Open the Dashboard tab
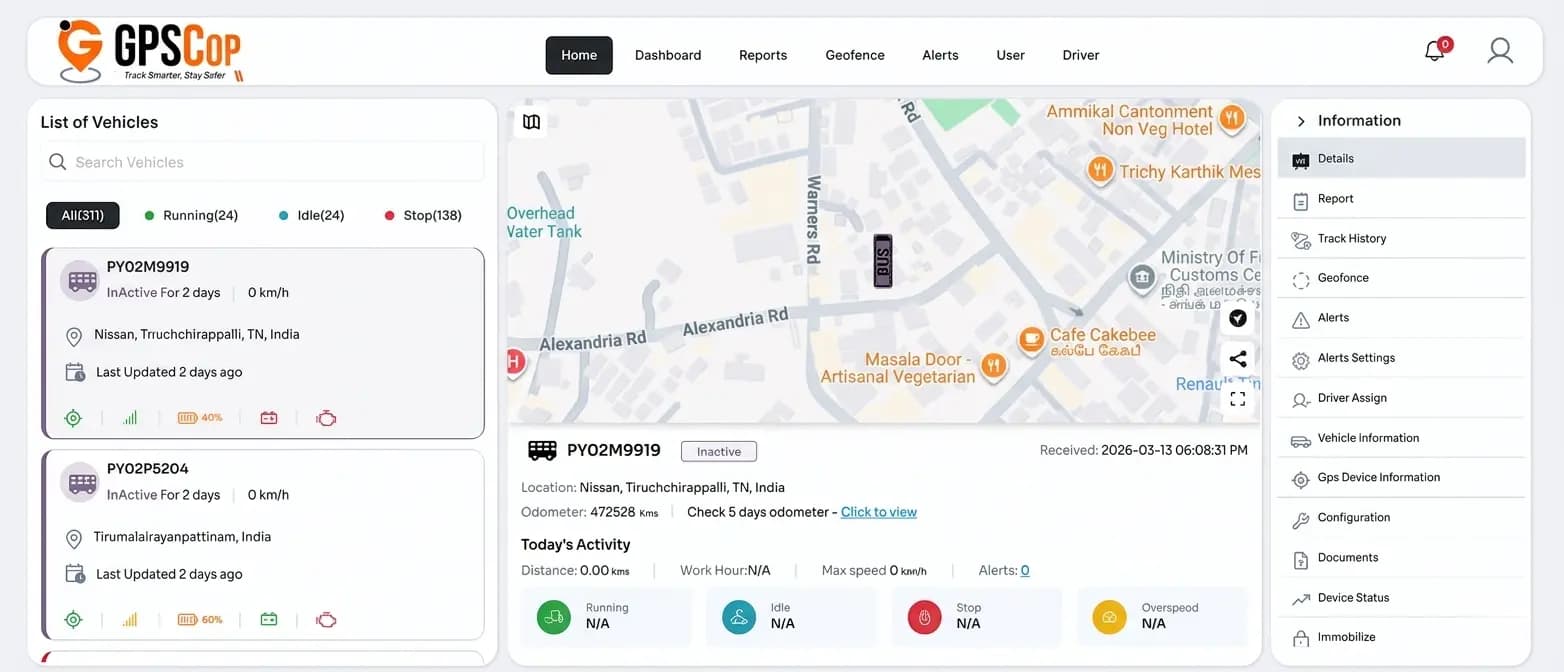Viewport: 1564px width, 672px height. 668,55
